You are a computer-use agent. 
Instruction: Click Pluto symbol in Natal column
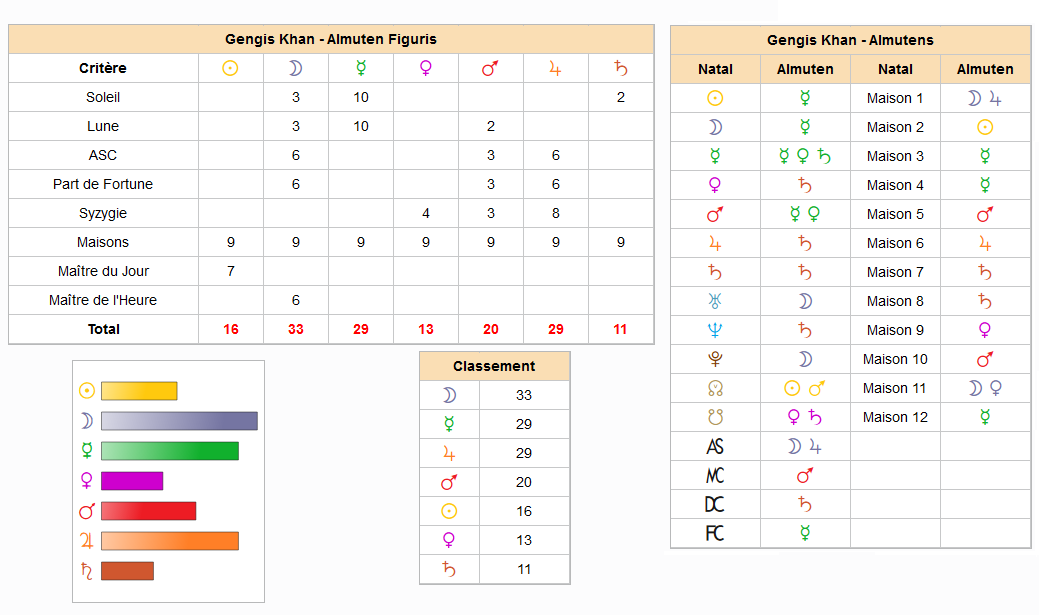pyautogui.click(x=715, y=359)
